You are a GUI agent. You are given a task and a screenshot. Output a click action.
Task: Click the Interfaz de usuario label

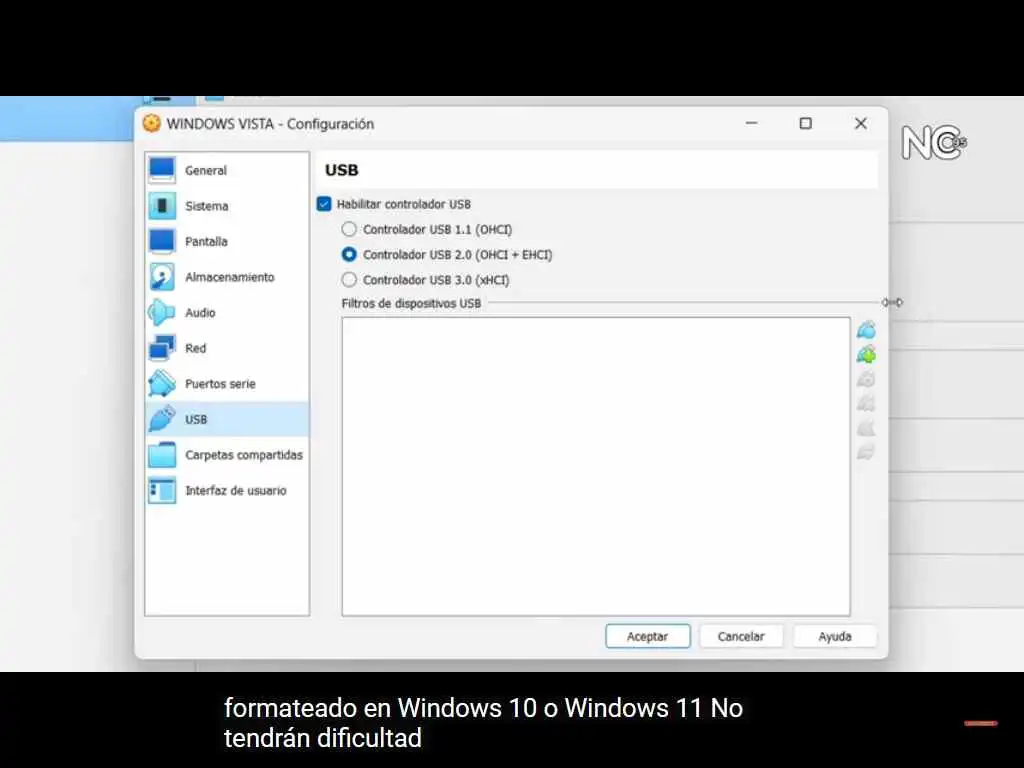tap(236, 490)
